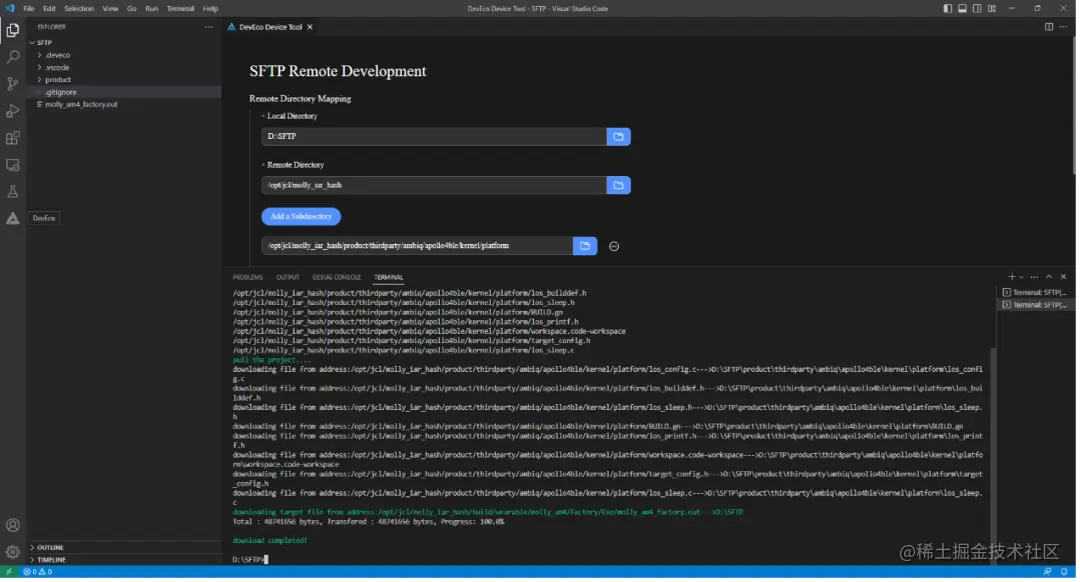Screen dimensions: 1080x582
Task: Open the Terminal menu
Action: point(181,9)
